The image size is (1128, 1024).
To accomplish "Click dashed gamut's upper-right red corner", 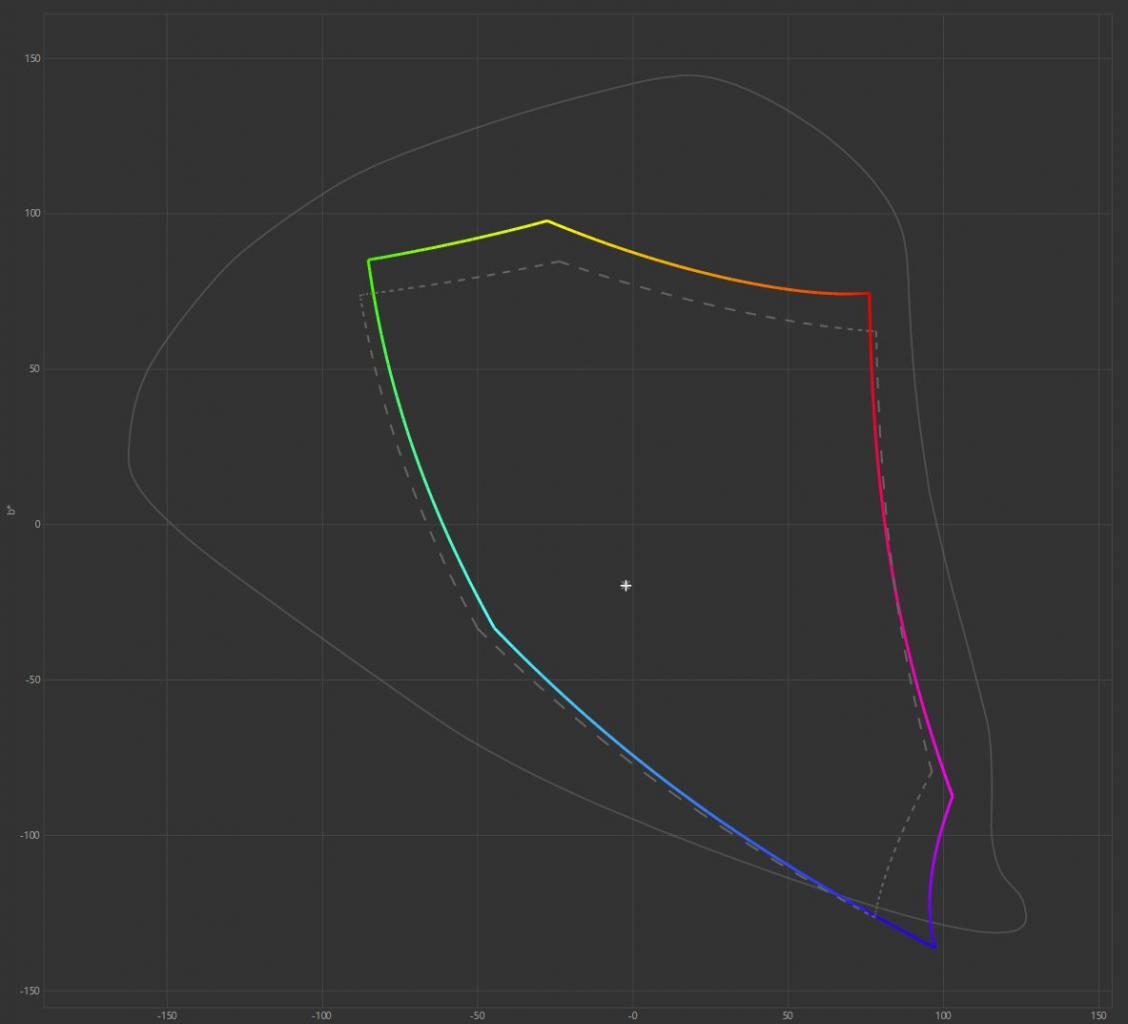I will click(876, 331).
